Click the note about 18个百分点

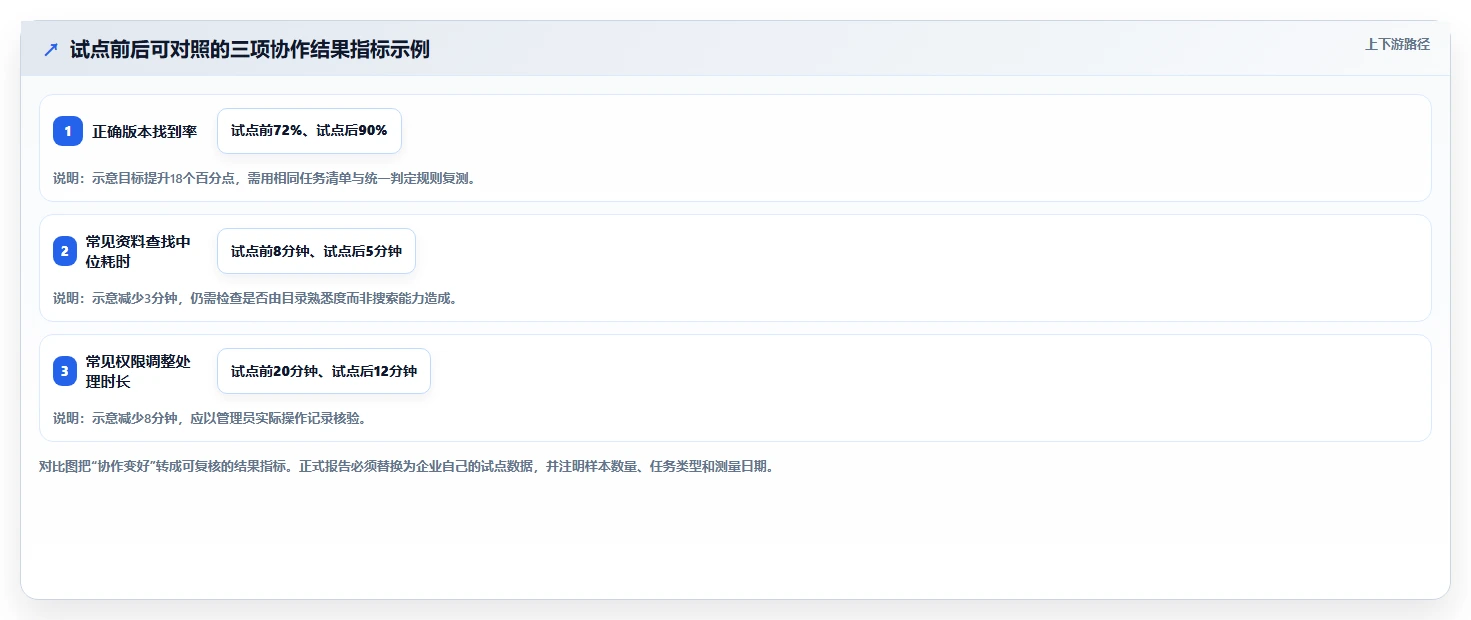[x=265, y=178]
